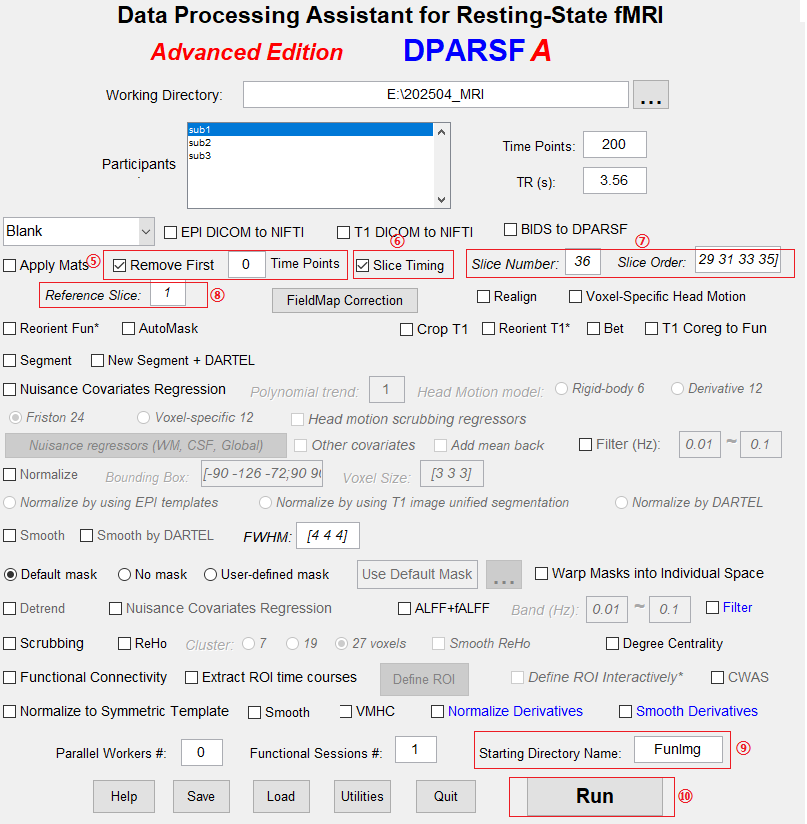This screenshot has height=824, width=807.
Task: Open the Blank template dropdown
Action: (x=79, y=232)
